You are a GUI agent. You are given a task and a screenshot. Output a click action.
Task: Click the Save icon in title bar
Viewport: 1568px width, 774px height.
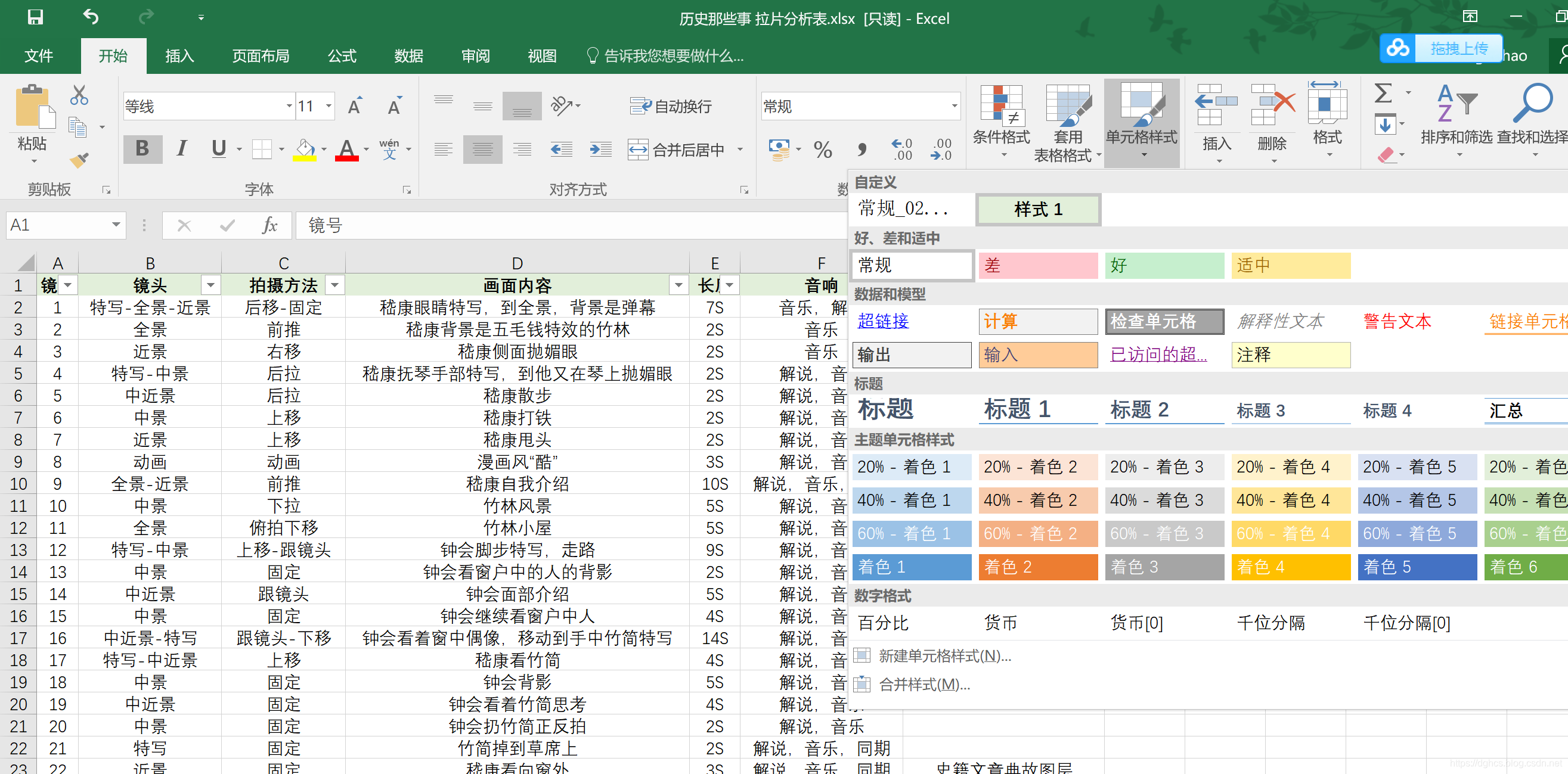35,17
